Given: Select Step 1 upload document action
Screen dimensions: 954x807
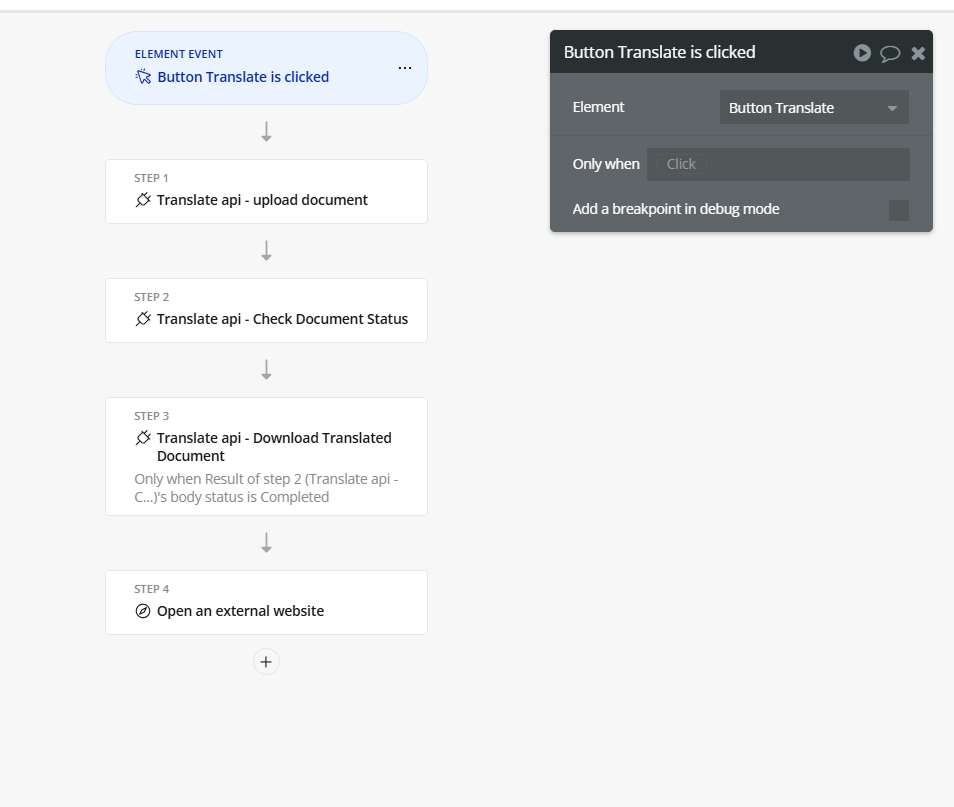Looking at the screenshot, I should tap(266, 192).
